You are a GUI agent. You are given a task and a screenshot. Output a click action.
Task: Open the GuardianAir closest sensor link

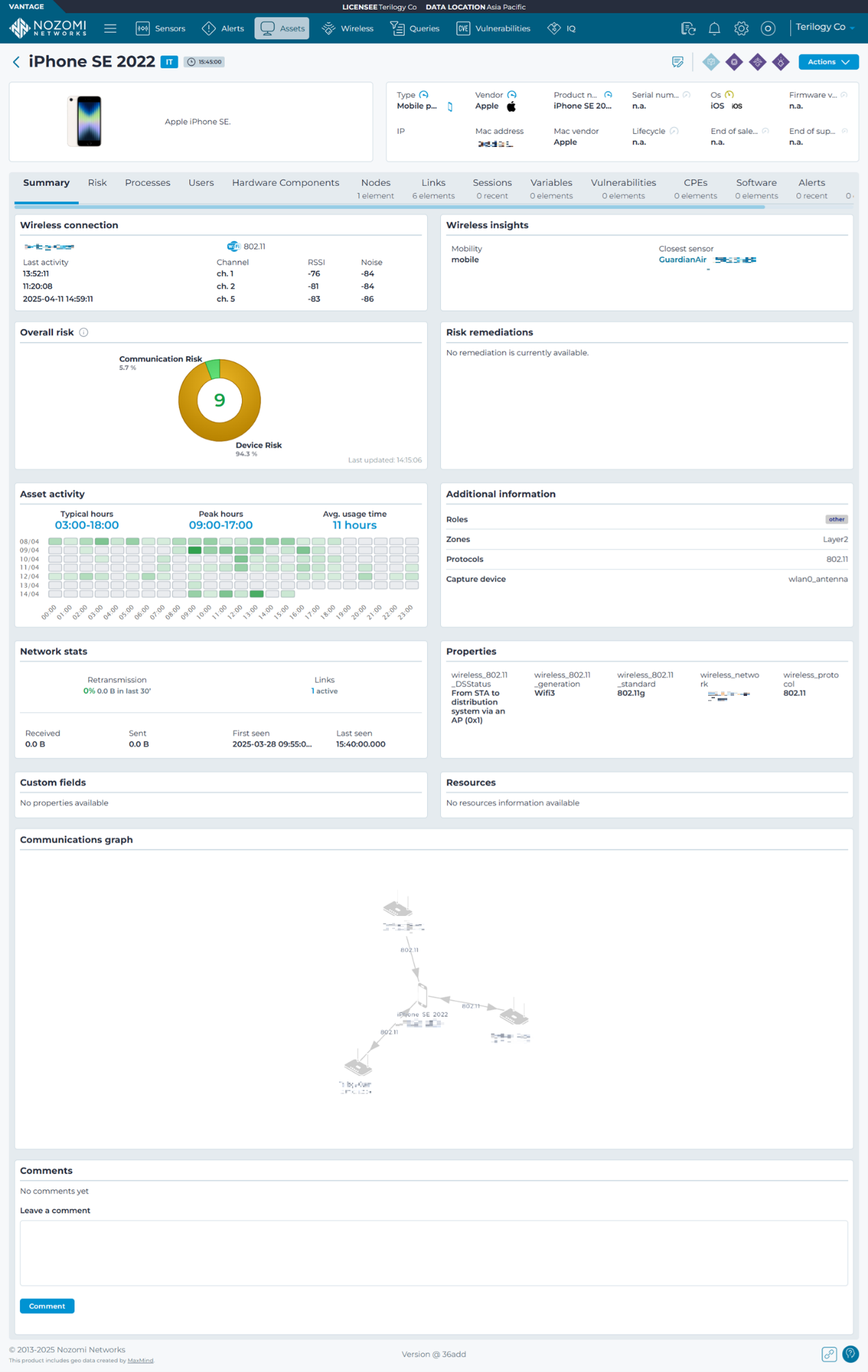682,260
